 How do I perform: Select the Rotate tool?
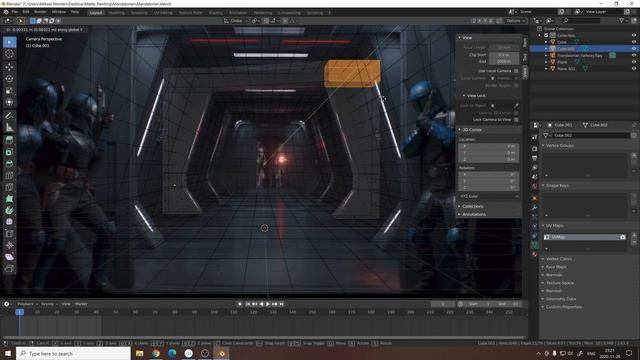click(9, 79)
